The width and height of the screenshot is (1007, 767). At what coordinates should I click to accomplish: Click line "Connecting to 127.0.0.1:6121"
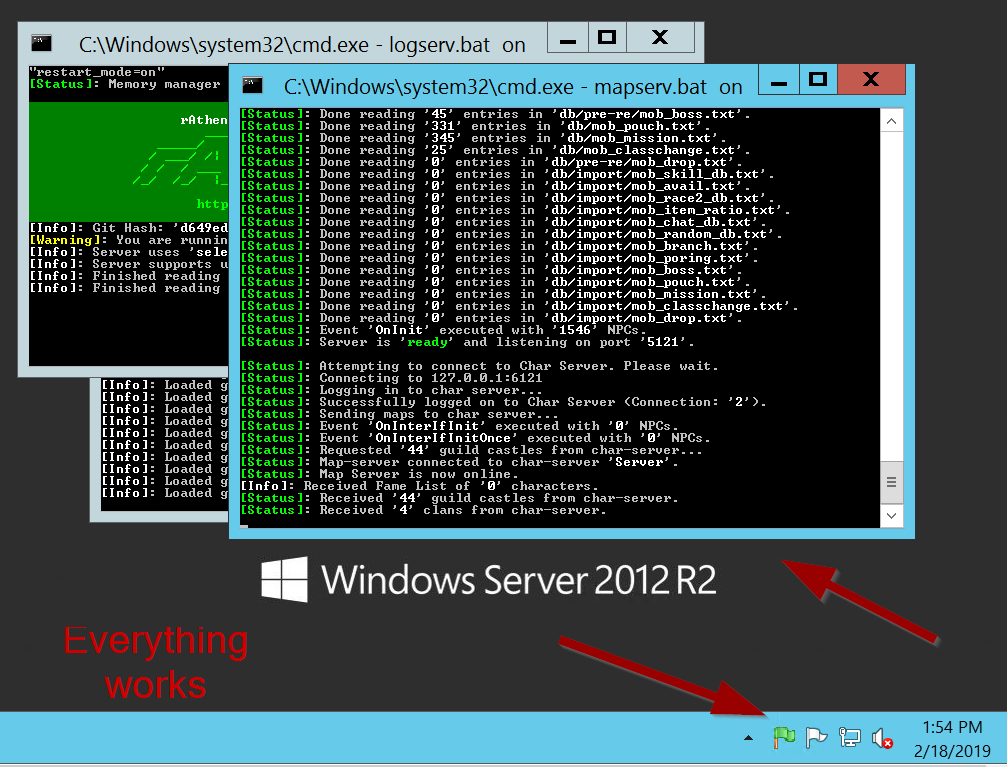tap(392, 378)
